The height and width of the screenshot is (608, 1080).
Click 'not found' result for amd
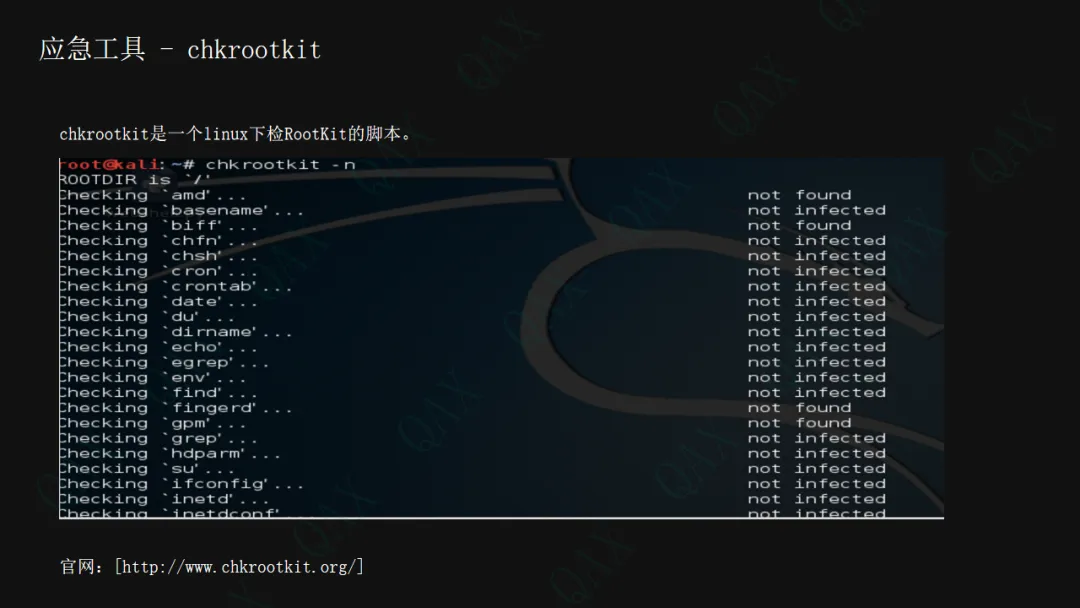tap(800, 195)
